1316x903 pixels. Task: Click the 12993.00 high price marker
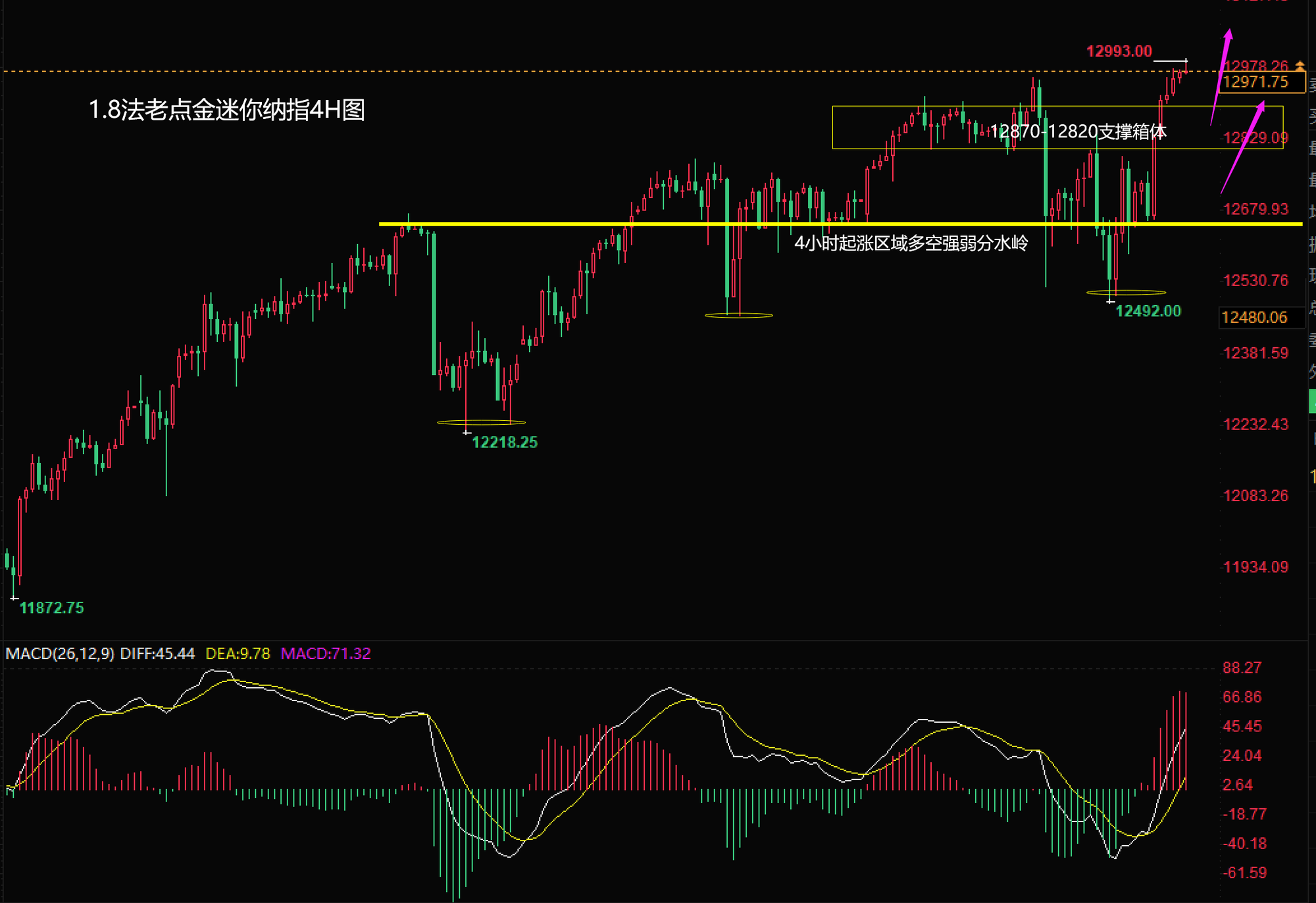pyautogui.click(x=1119, y=51)
